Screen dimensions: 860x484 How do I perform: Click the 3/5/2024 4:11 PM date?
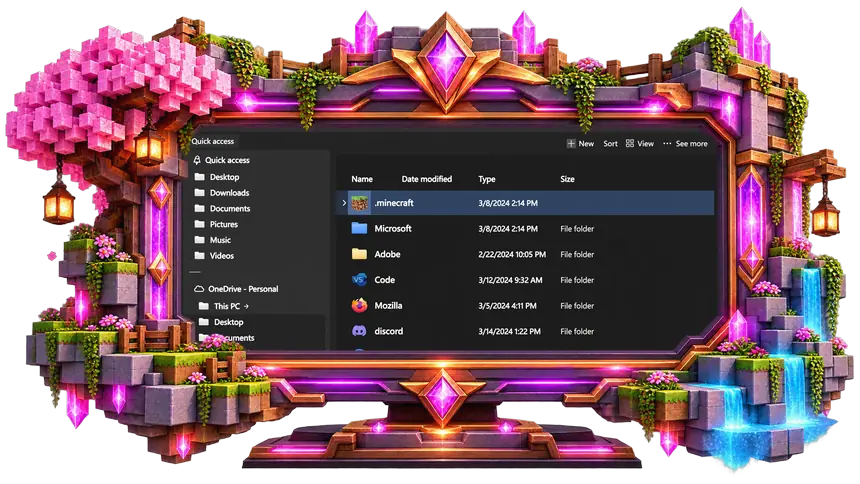click(x=507, y=306)
